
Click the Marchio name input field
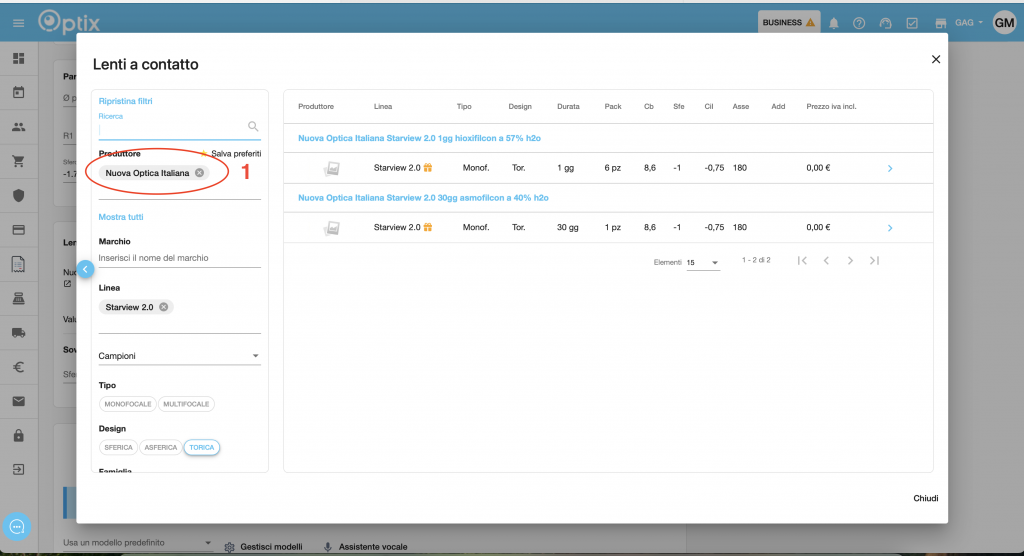(x=179, y=258)
